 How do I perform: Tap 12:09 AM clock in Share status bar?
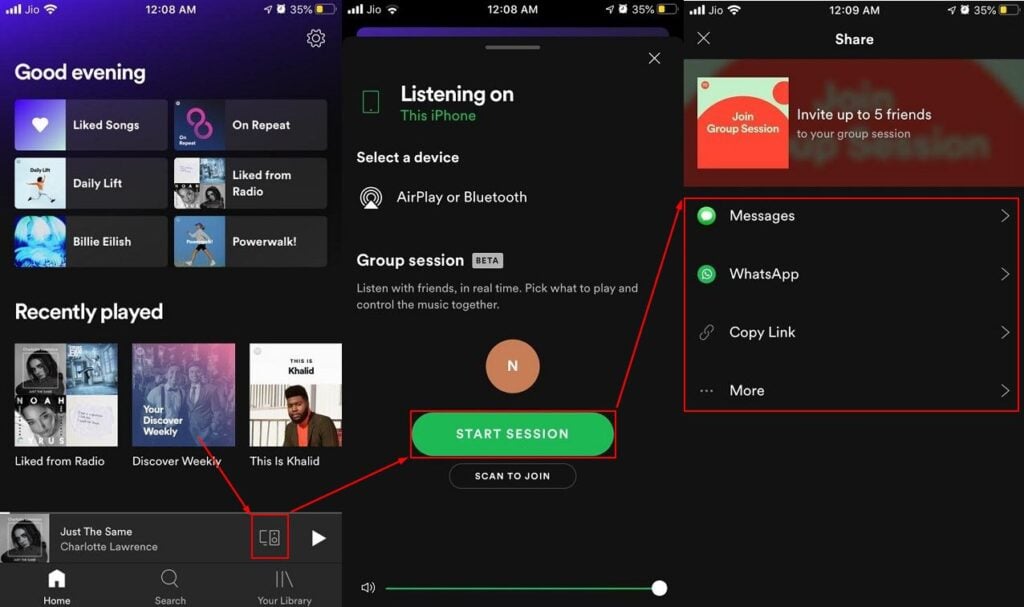tap(854, 10)
